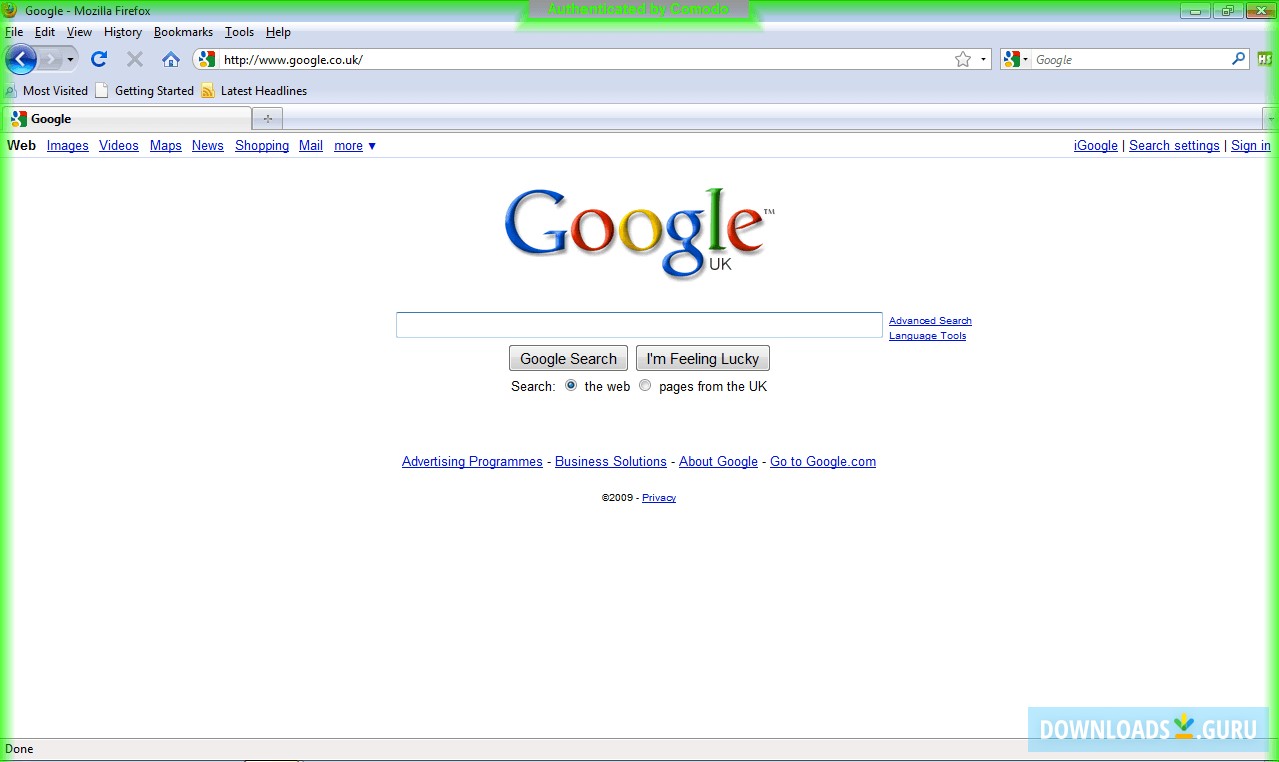This screenshot has width=1279, height=762.
Task: Open the Shopping link
Action: pyautogui.click(x=262, y=146)
